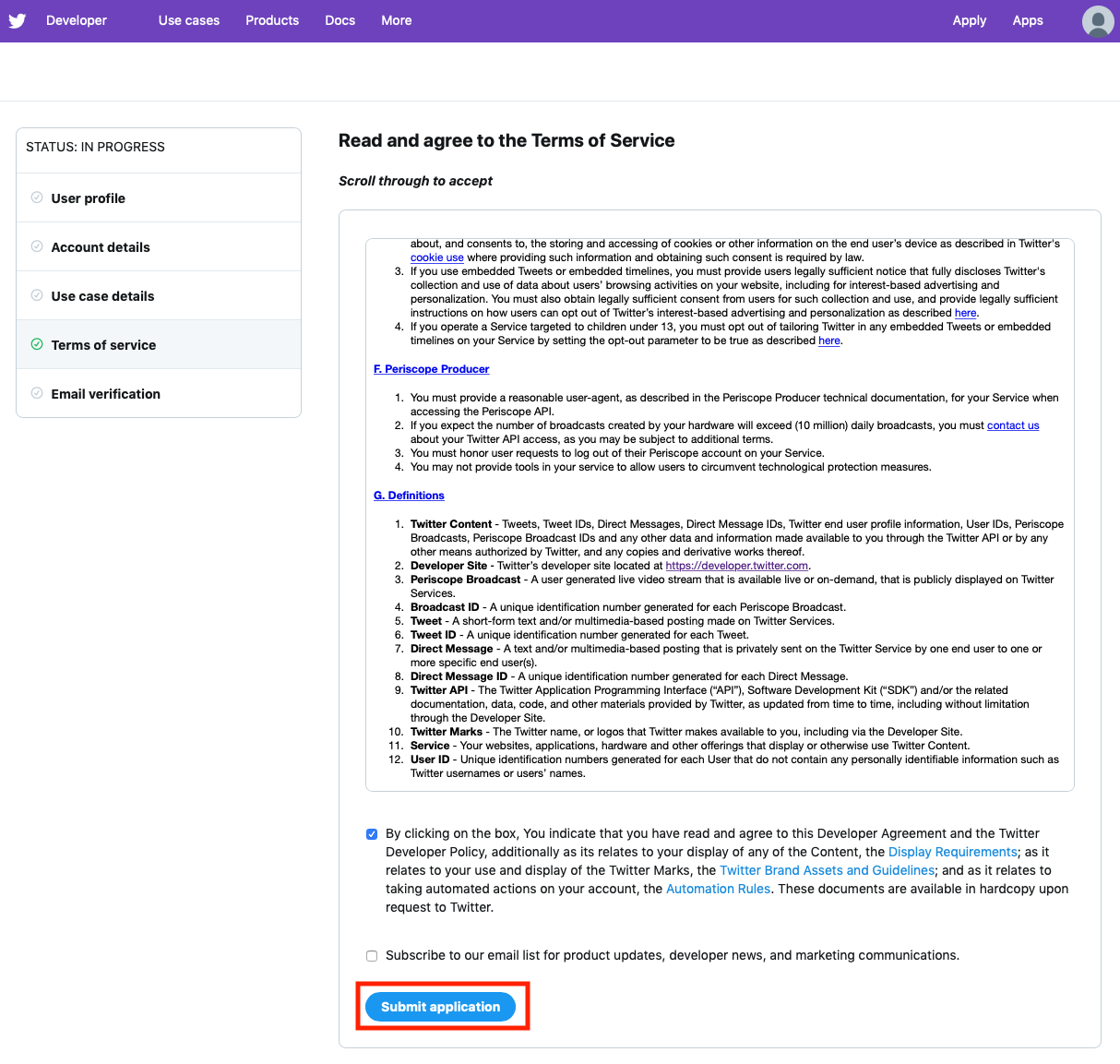Select the Use case details step

[x=159, y=295]
